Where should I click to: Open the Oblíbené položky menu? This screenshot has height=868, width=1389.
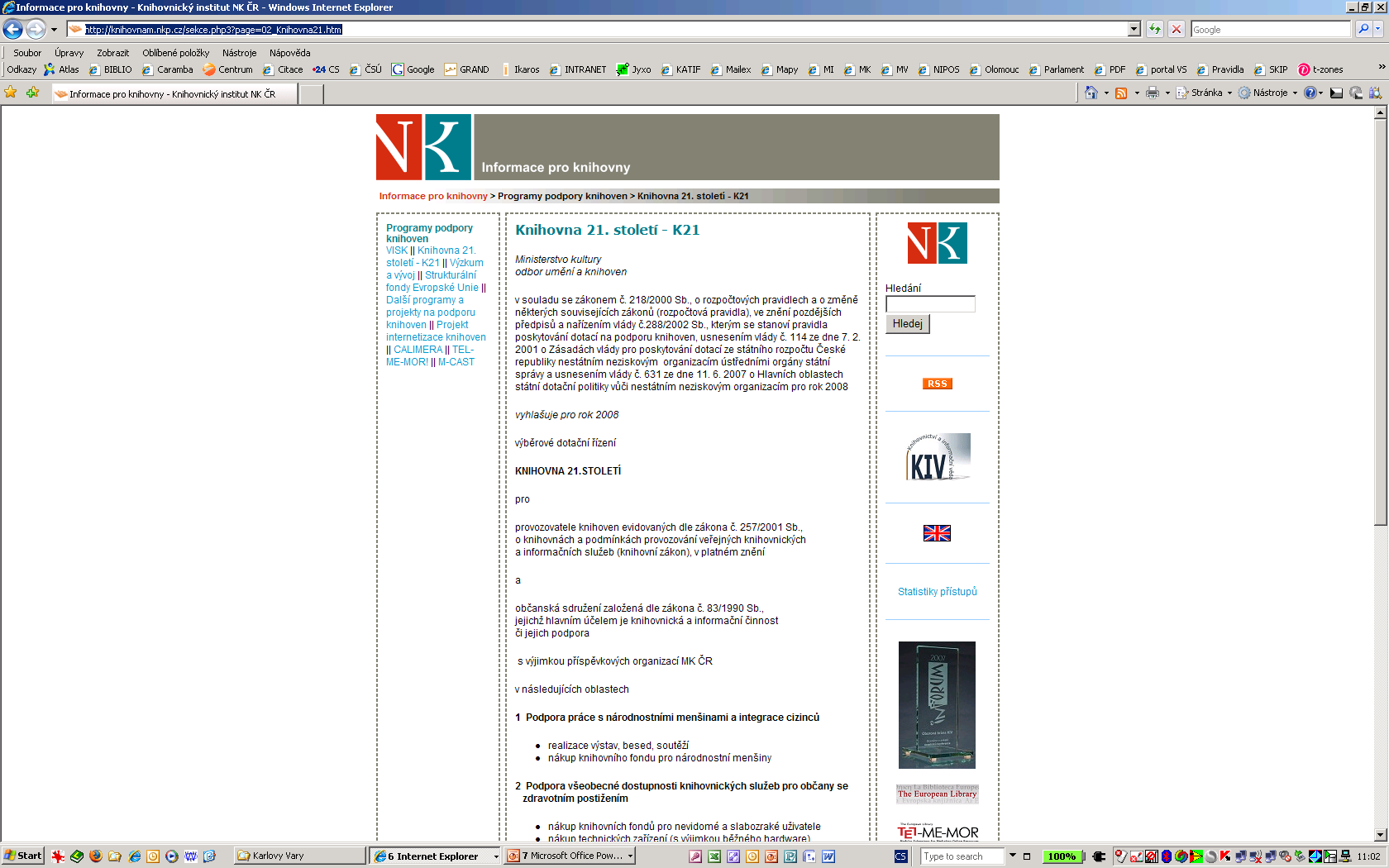[x=175, y=53]
